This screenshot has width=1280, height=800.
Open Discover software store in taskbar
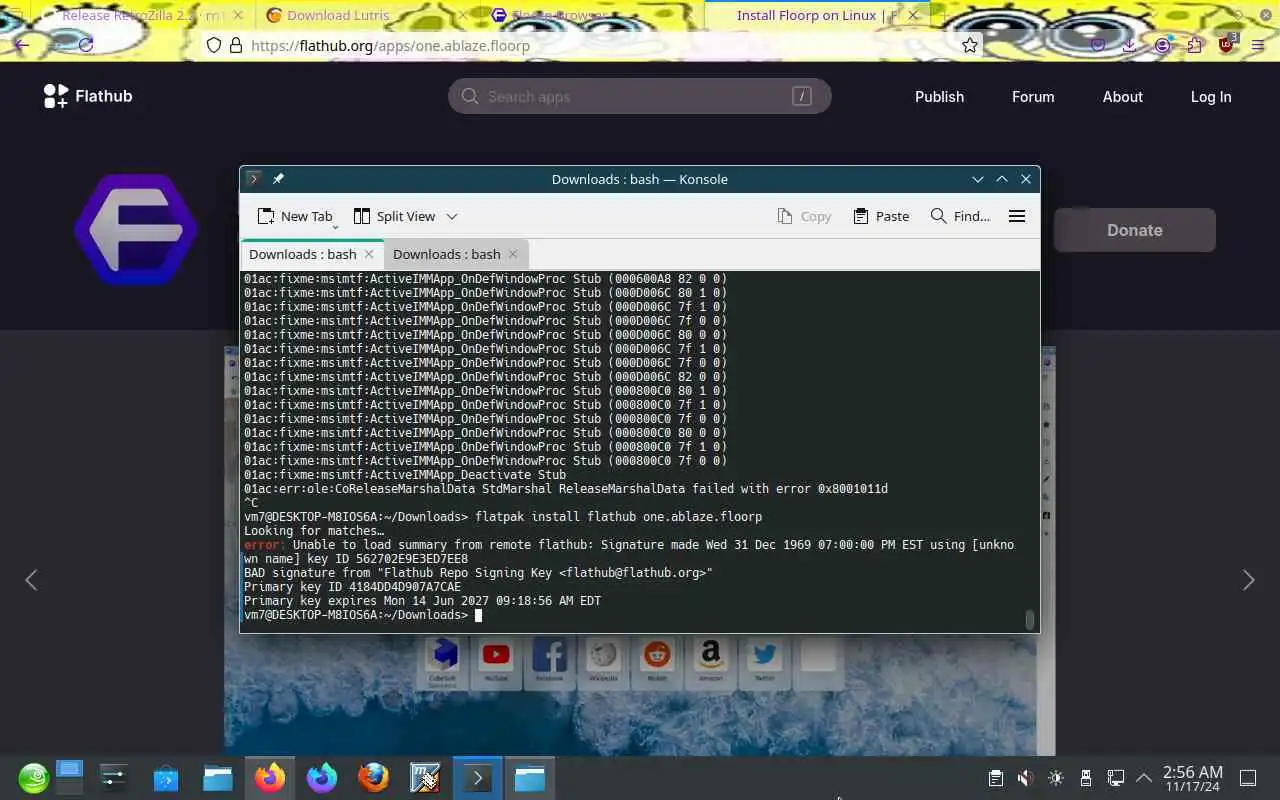[x=165, y=777]
